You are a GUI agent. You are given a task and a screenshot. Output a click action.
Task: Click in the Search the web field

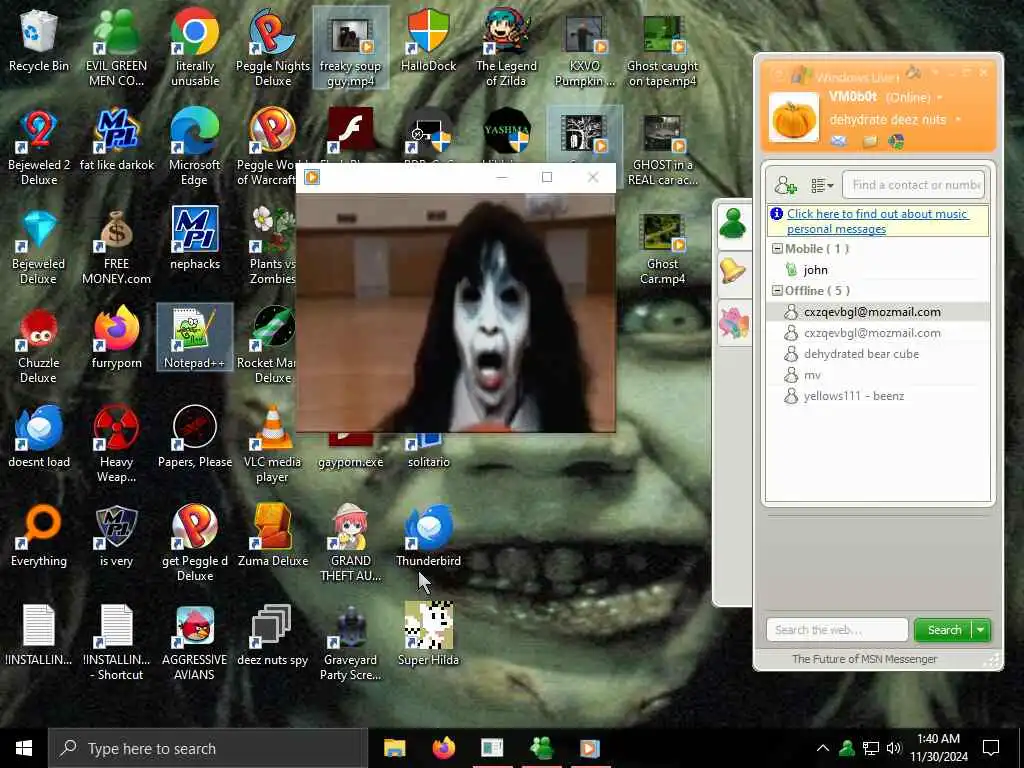(837, 630)
